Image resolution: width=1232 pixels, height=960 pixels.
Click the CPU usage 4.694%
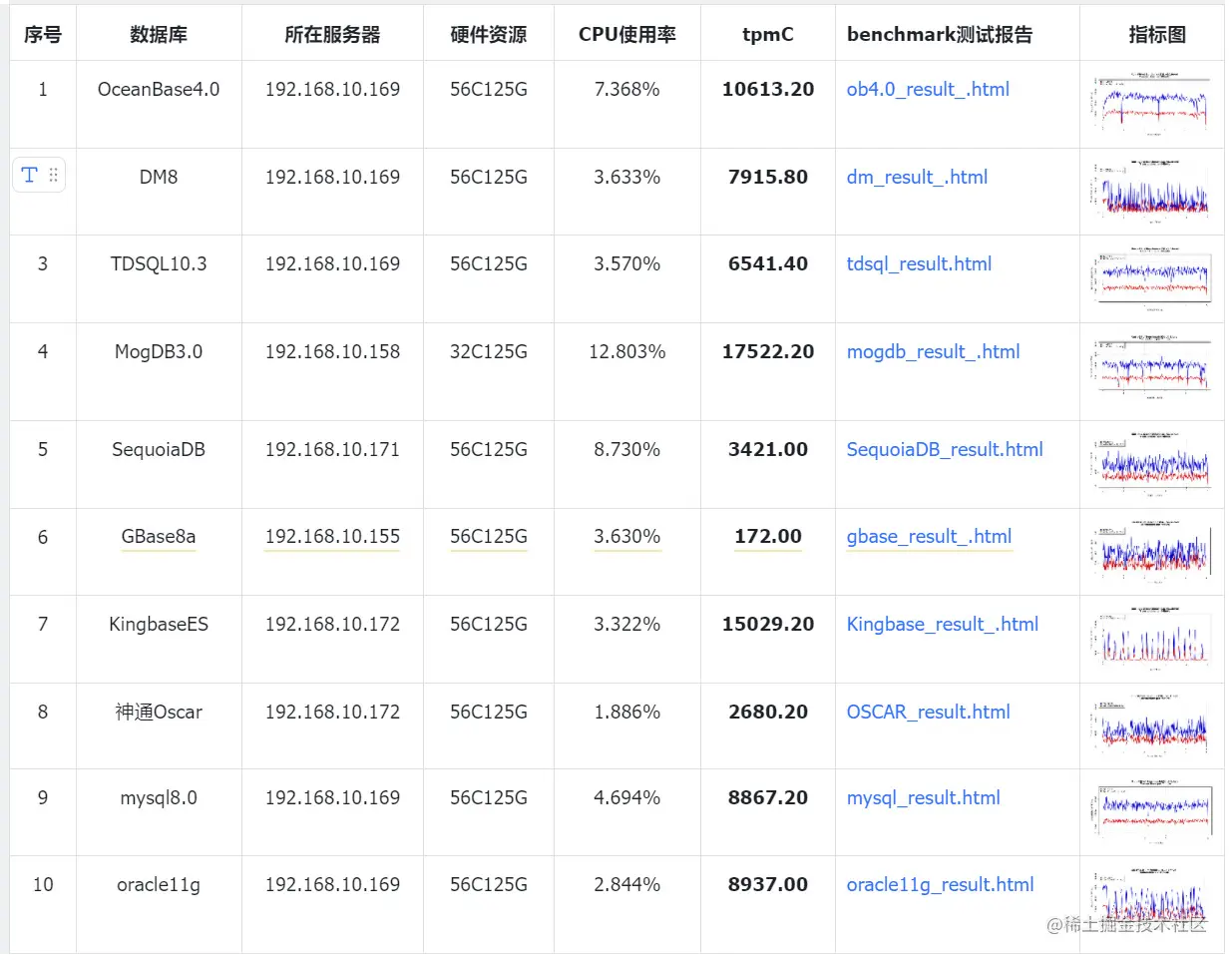pos(627,797)
